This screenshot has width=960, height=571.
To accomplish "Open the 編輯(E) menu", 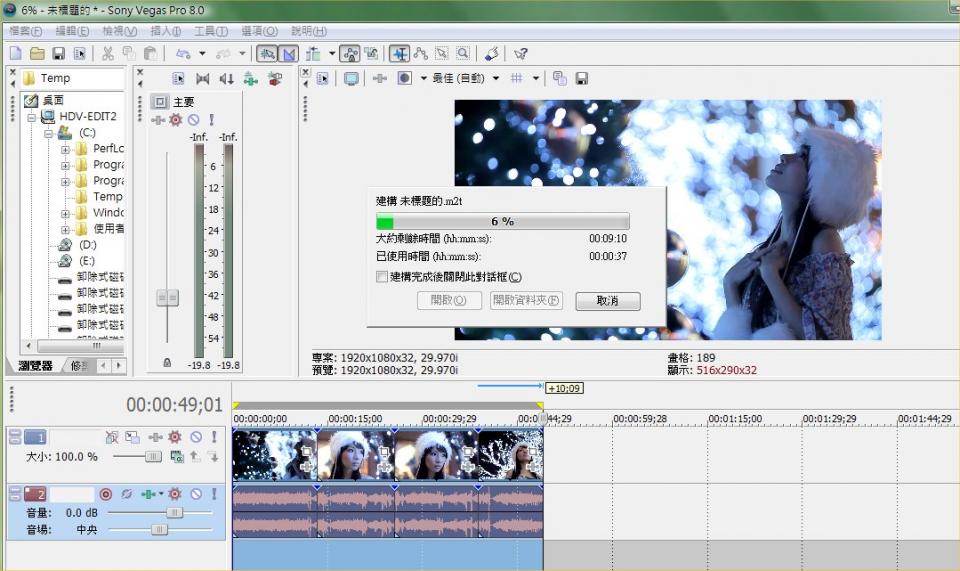I will 72,31.
